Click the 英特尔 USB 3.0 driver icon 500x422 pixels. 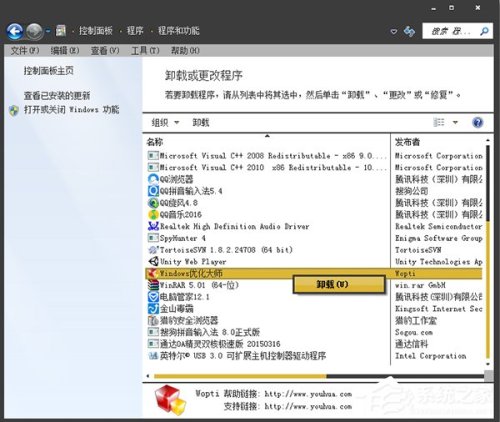153,356
